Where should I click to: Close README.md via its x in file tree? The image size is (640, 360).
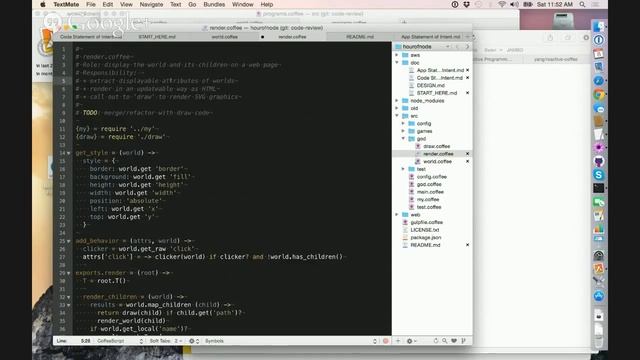coord(467,245)
